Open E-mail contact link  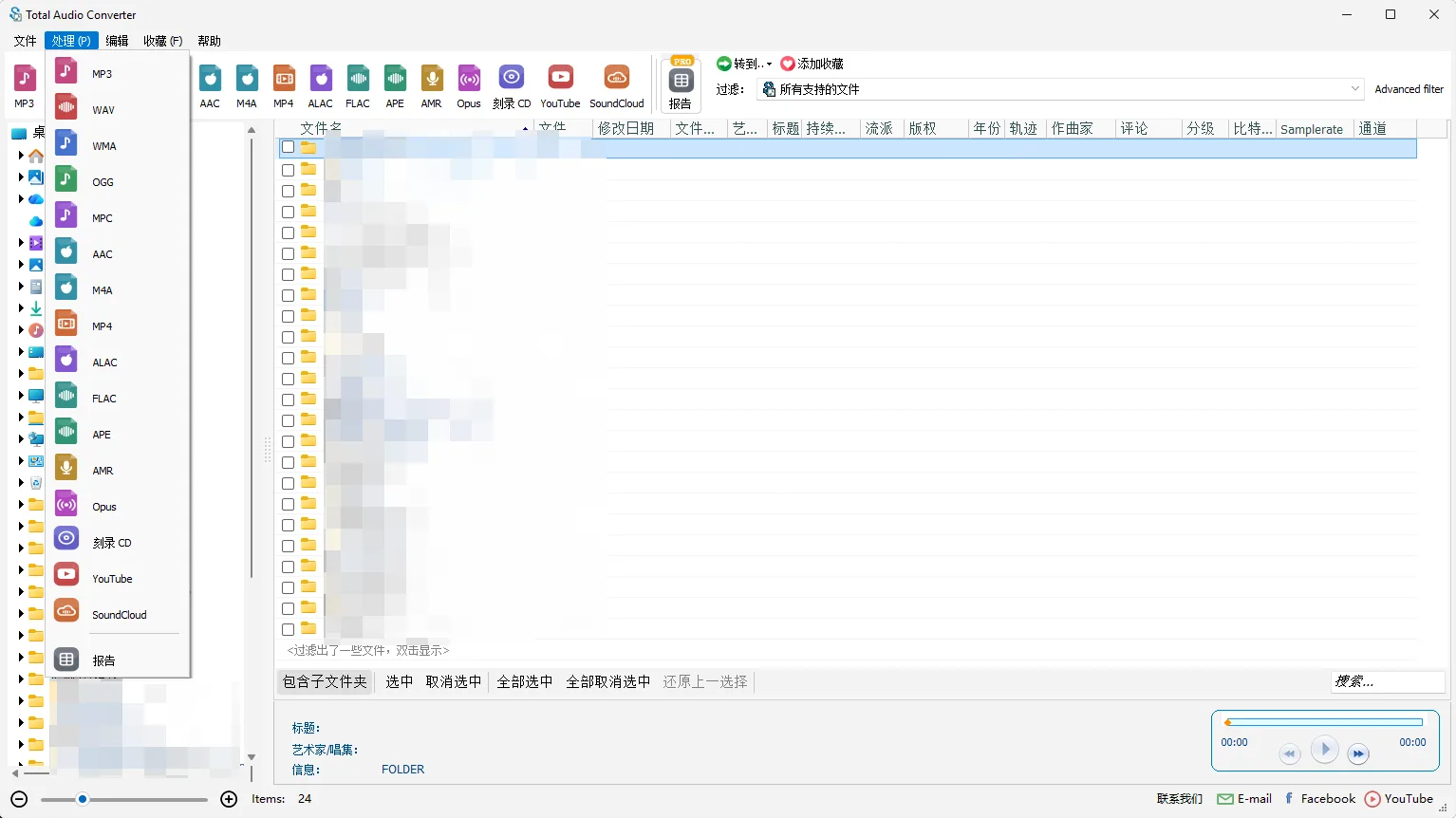[1244, 799]
